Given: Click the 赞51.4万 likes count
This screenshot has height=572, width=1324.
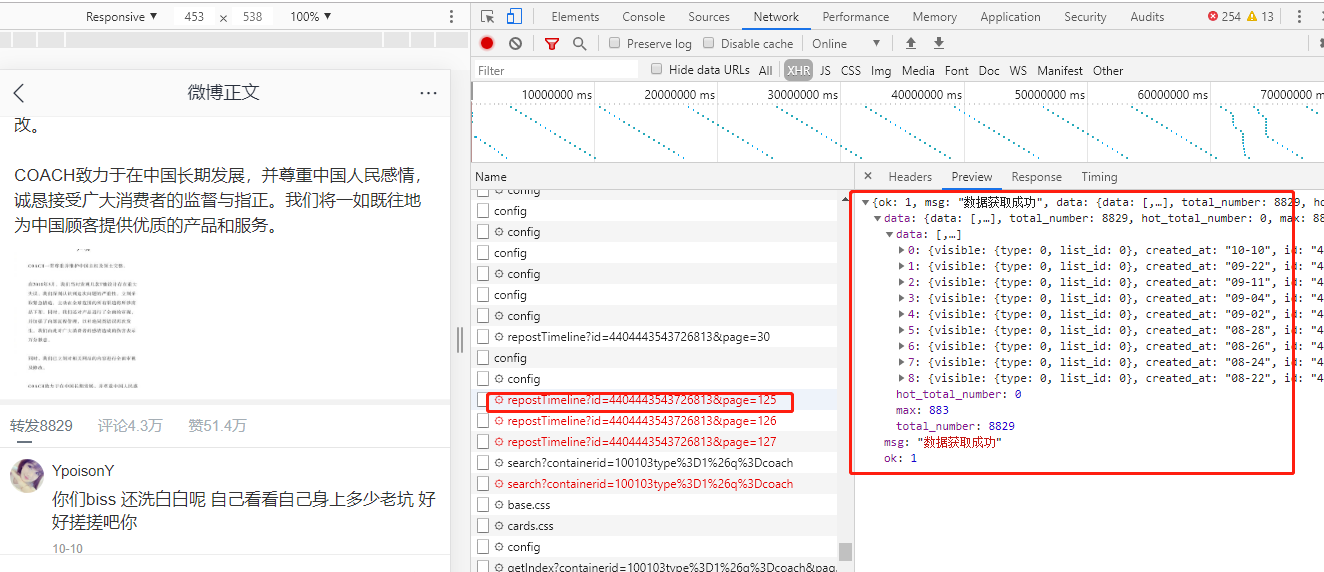Looking at the screenshot, I should click(218, 425).
